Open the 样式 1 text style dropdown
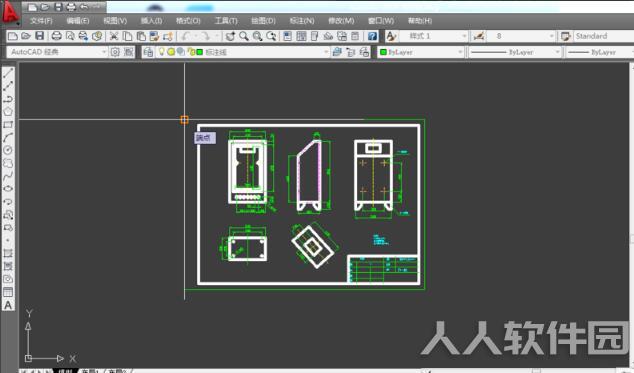The height and width of the screenshot is (373, 634). pyautogui.click(x=433, y=36)
